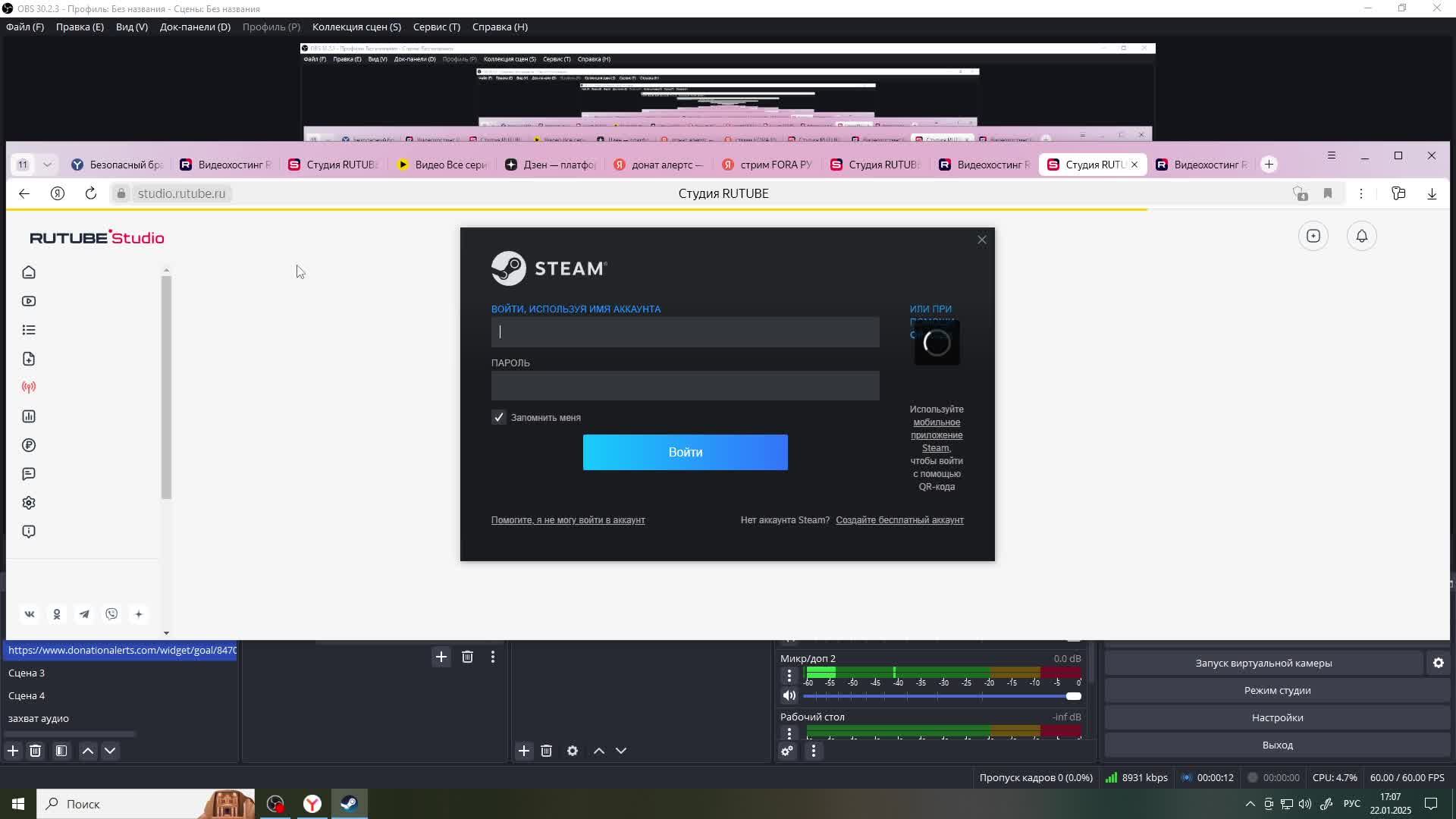Click the Steam account name field
The width and height of the screenshot is (1456, 819).
click(686, 332)
